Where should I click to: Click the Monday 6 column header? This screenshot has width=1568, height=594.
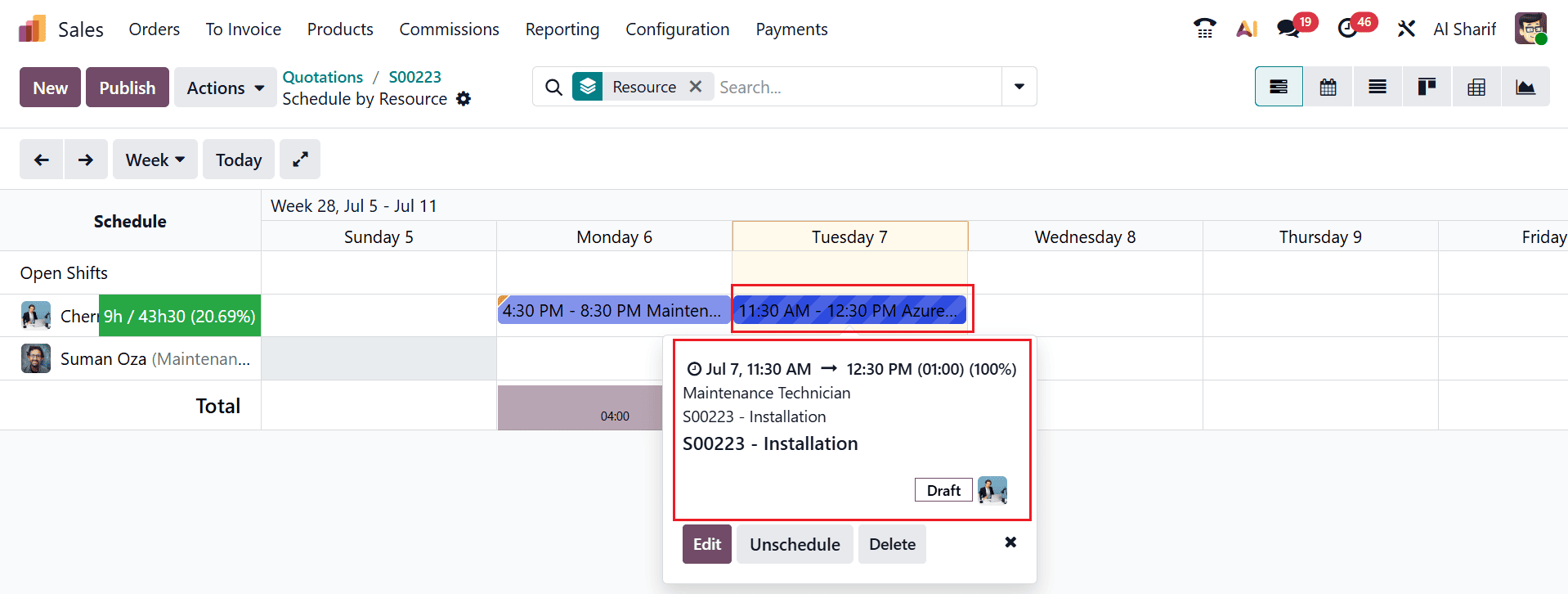point(614,236)
